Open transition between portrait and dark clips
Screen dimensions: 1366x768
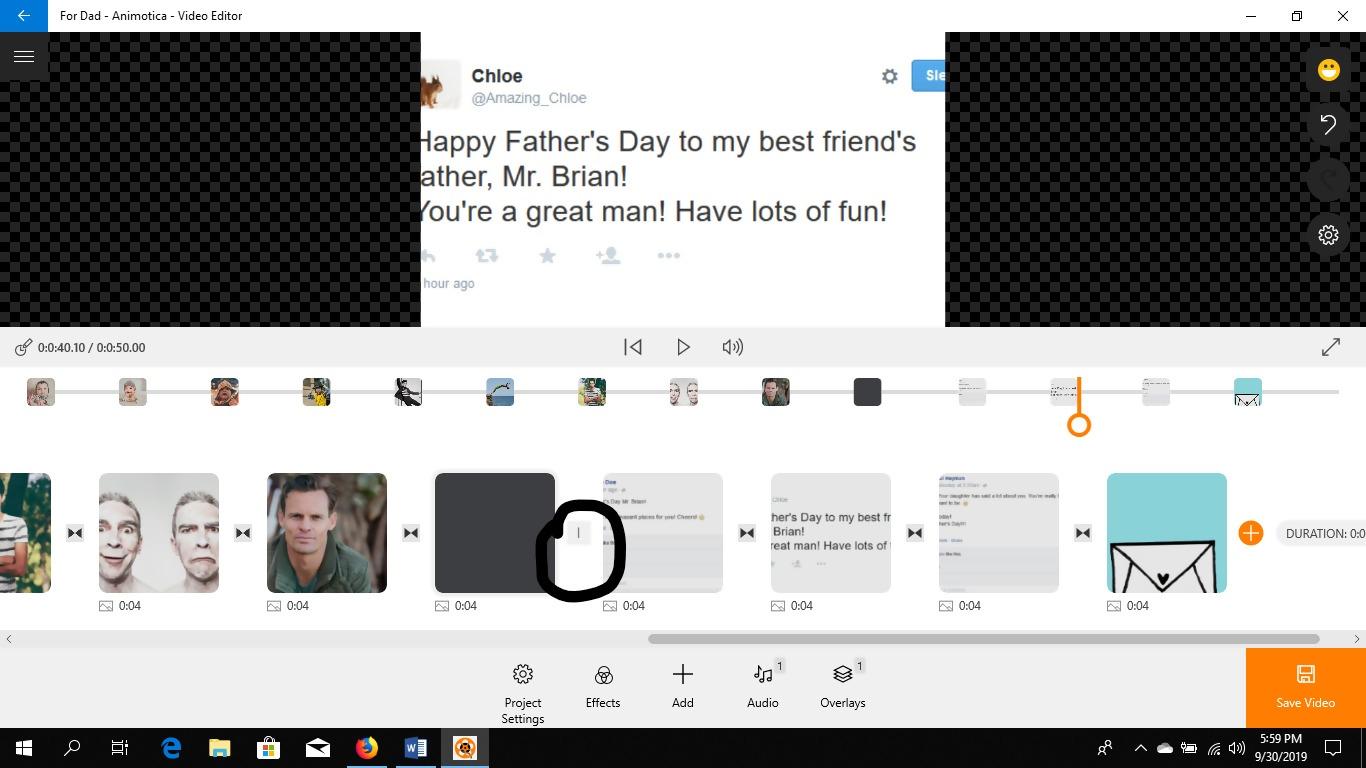pos(411,533)
